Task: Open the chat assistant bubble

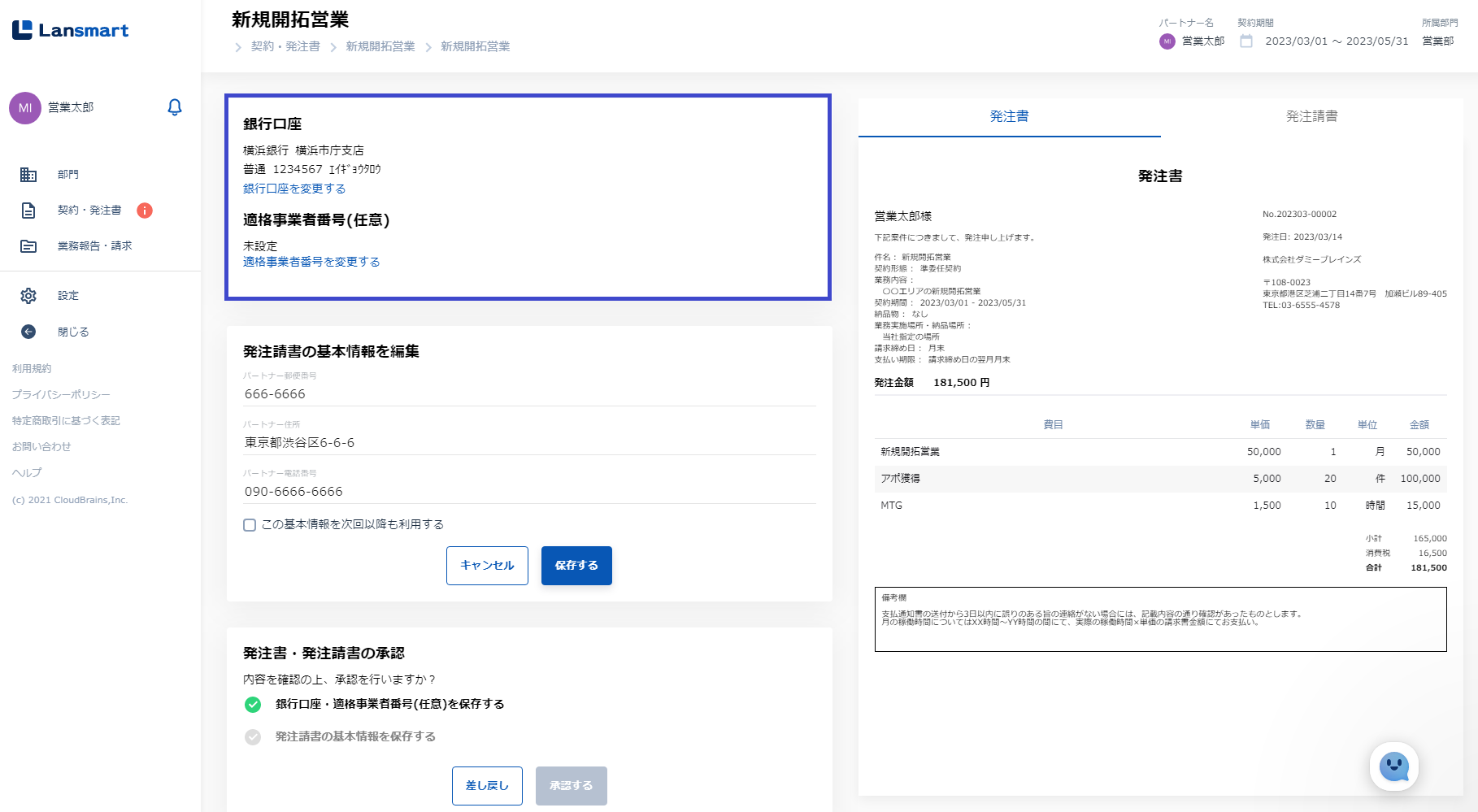Action: coord(1394,766)
